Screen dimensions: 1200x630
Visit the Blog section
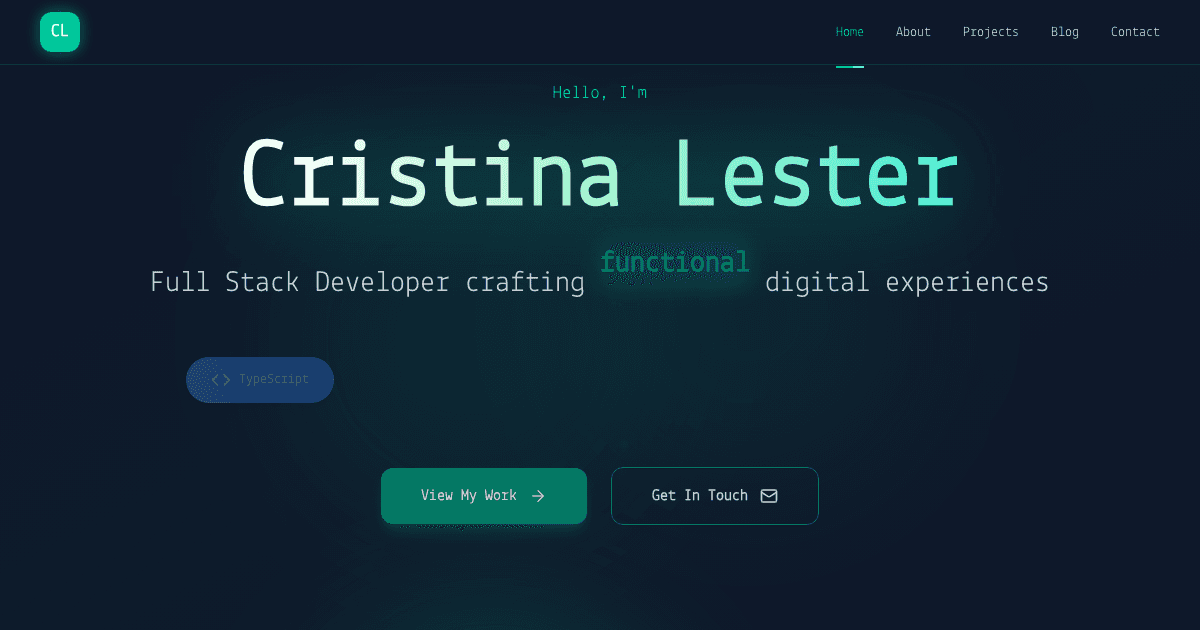pos(1065,32)
